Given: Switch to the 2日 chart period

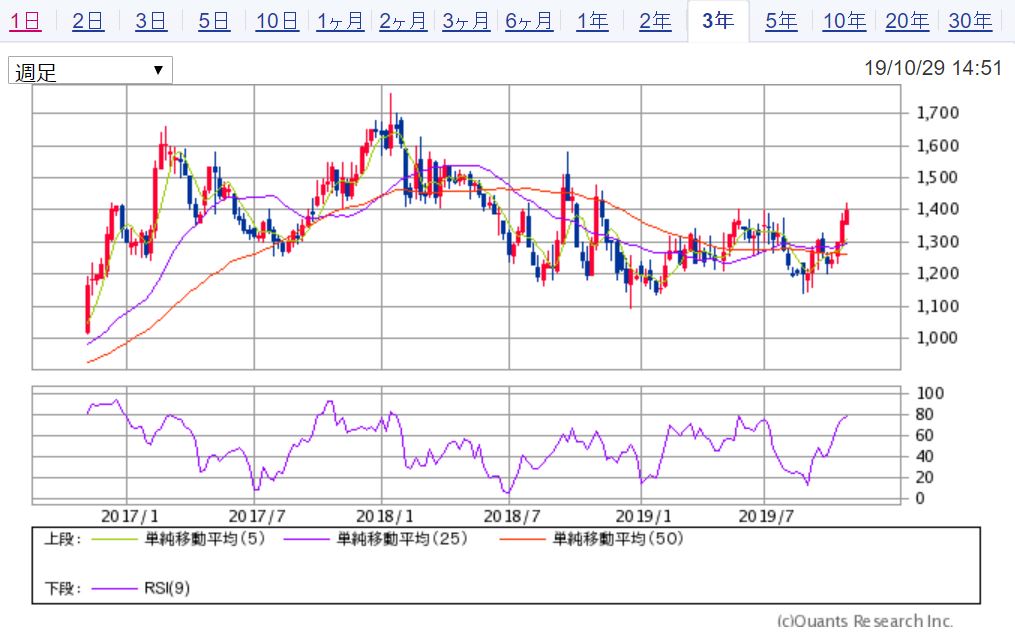Looking at the screenshot, I should click(x=88, y=21).
